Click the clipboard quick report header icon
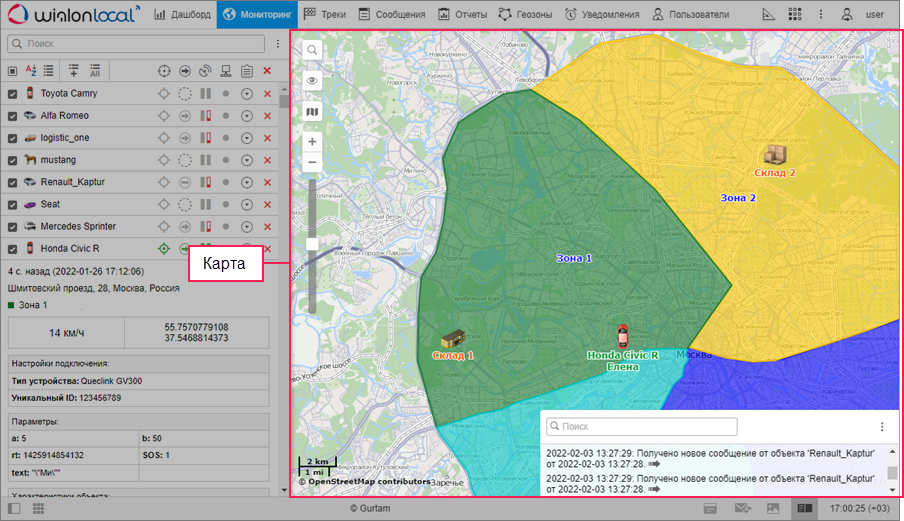904x521 pixels. [x=247, y=71]
